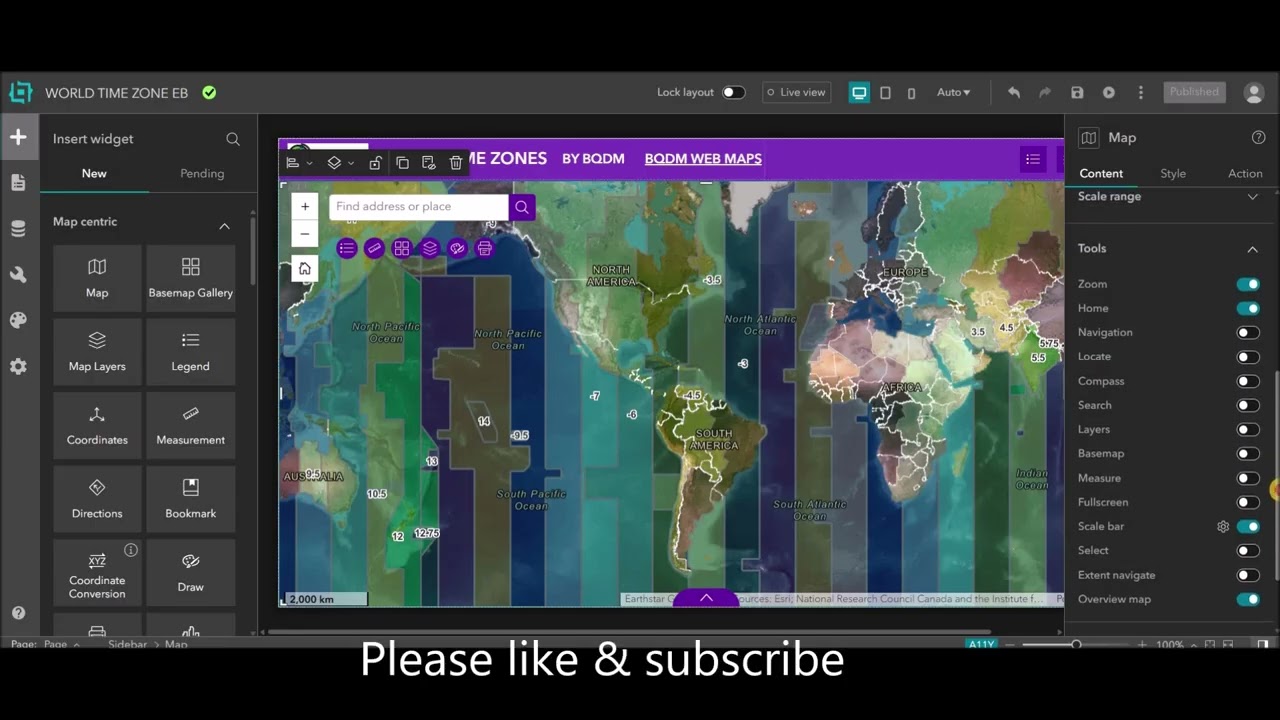Switch to desktop device view
Image resolution: width=1280 pixels, height=720 pixels.
click(x=859, y=92)
